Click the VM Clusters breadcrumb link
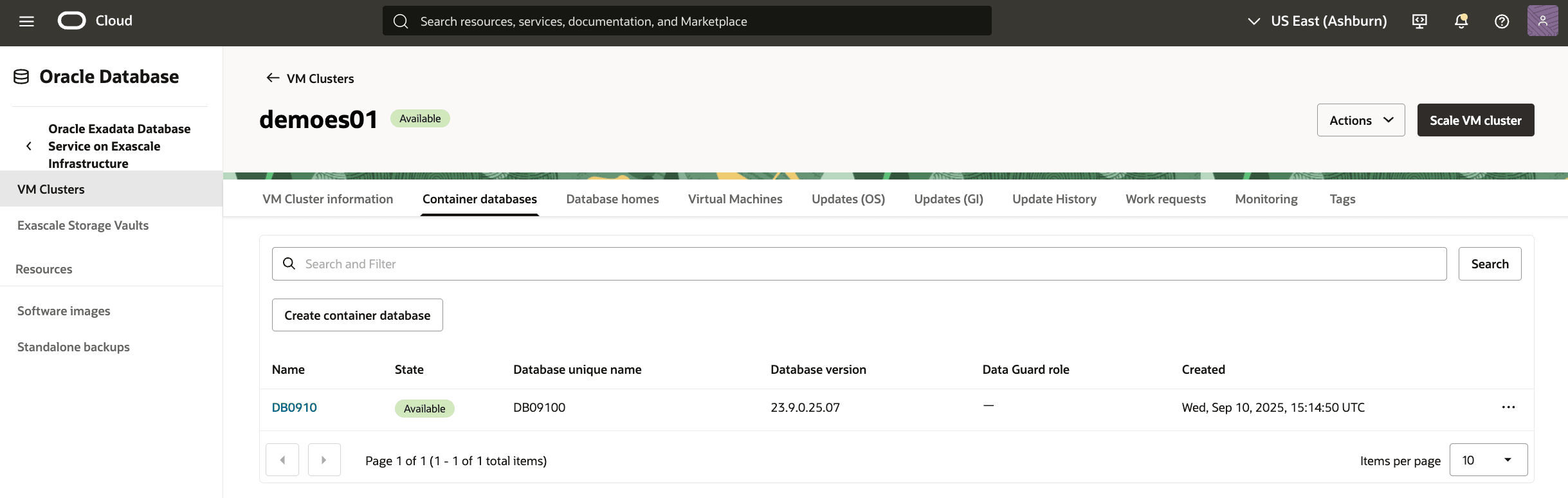Screen dimensions: 1568x498 [320, 78]
